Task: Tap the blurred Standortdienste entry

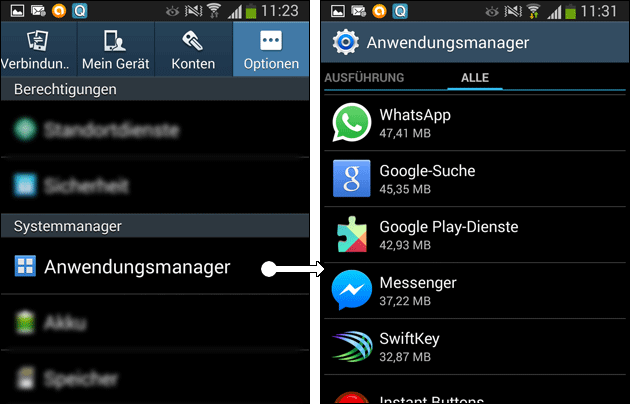Action: click(x=155, y=129)
